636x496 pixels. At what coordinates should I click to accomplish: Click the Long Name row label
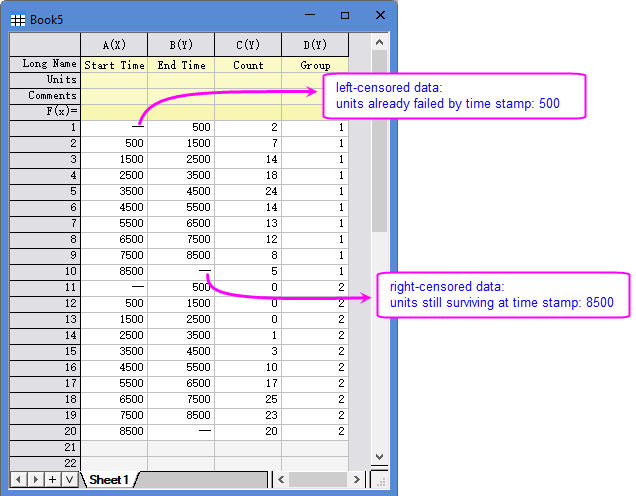[45, 64]
